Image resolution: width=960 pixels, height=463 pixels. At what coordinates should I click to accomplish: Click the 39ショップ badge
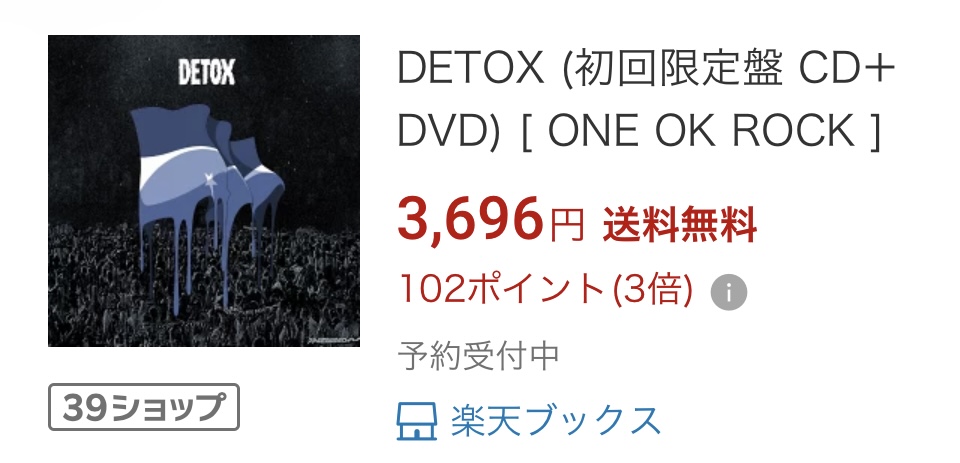coord(144,407)
